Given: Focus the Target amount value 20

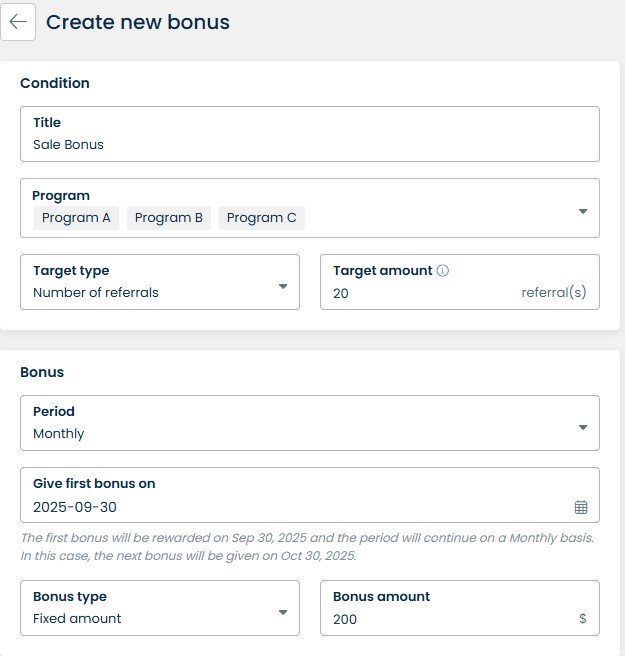Looking at the screenshot, I should pos(342,293).
